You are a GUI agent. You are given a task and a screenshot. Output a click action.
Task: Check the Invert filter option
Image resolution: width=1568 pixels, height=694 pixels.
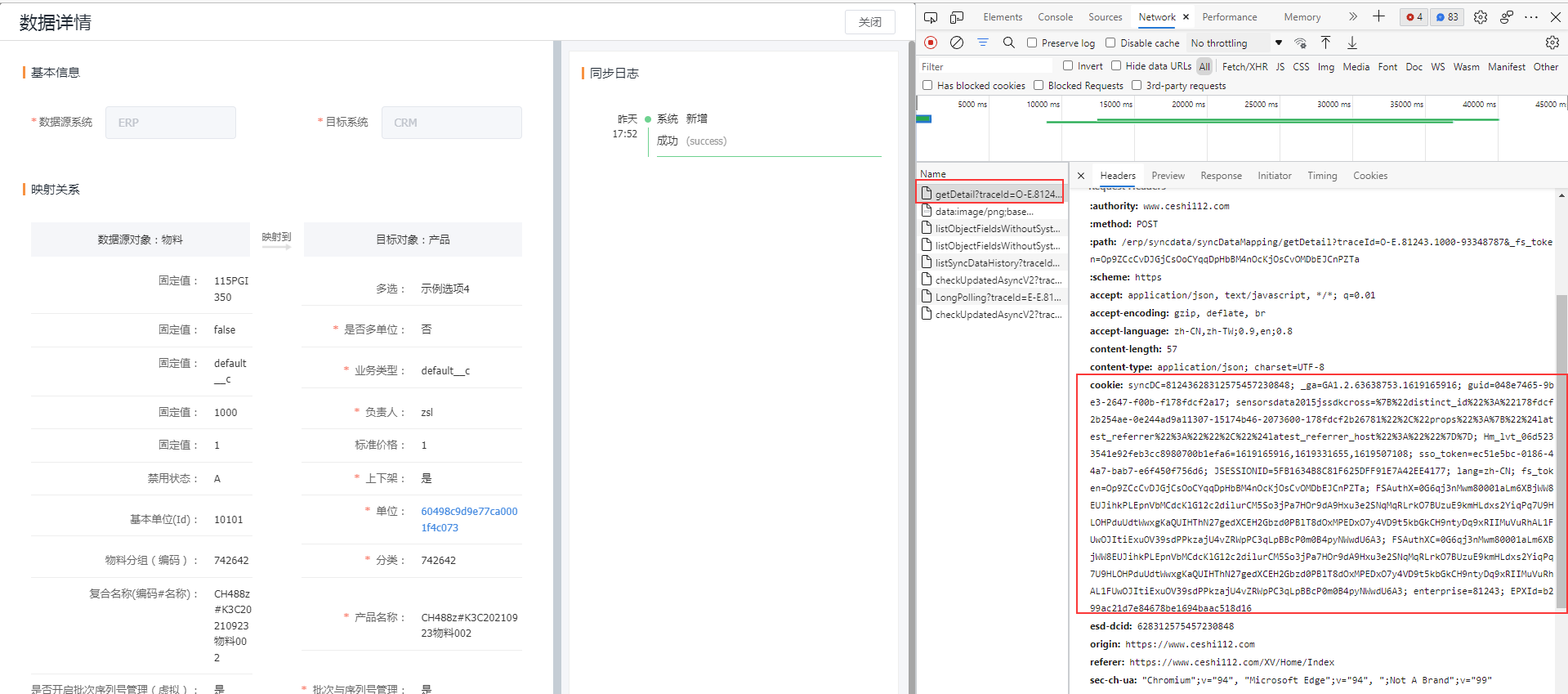point(1068,65)
